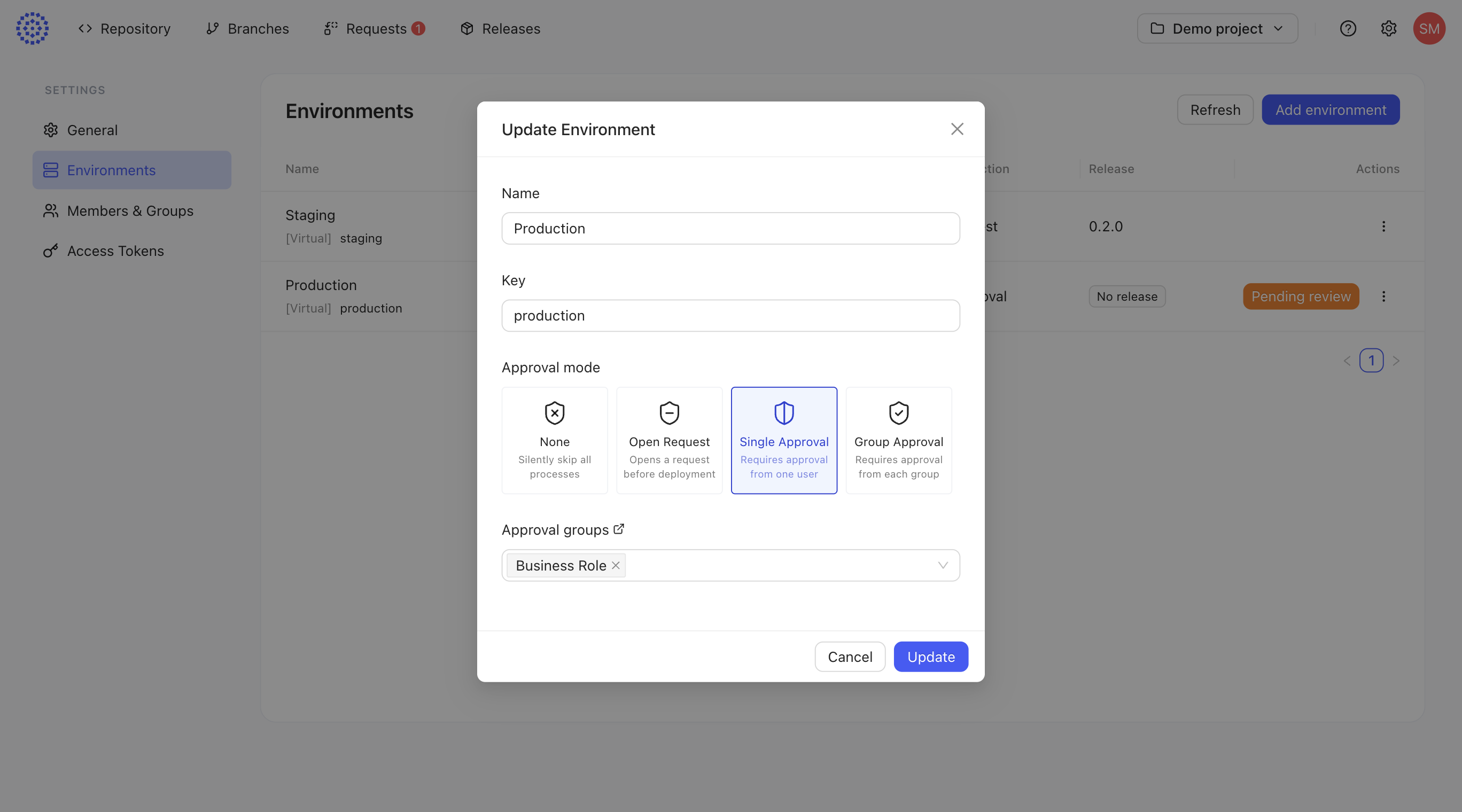
Task: Click the Update button
Action: (x=931, y=657)
